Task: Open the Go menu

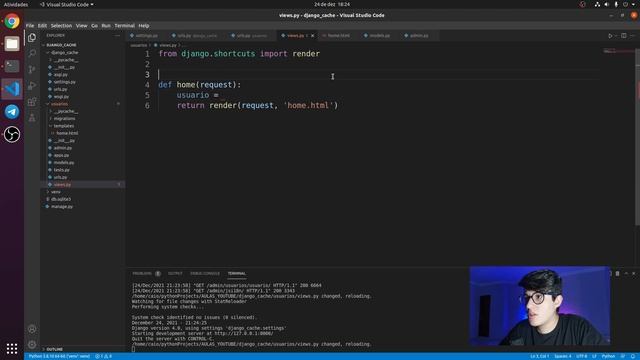Action: click(x=94, y=26)
